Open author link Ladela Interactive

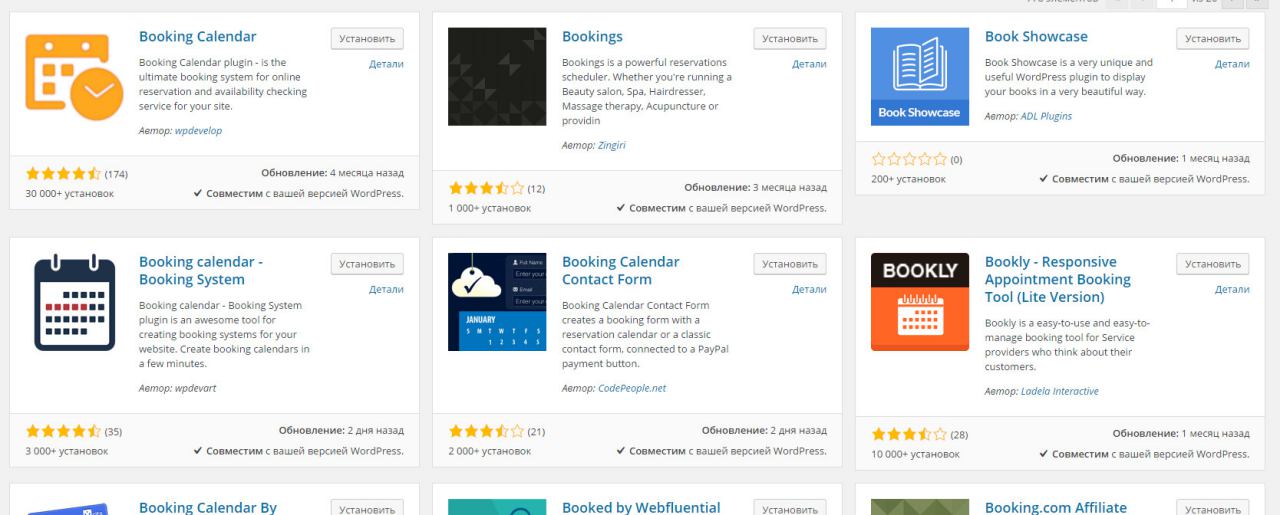1060,391
